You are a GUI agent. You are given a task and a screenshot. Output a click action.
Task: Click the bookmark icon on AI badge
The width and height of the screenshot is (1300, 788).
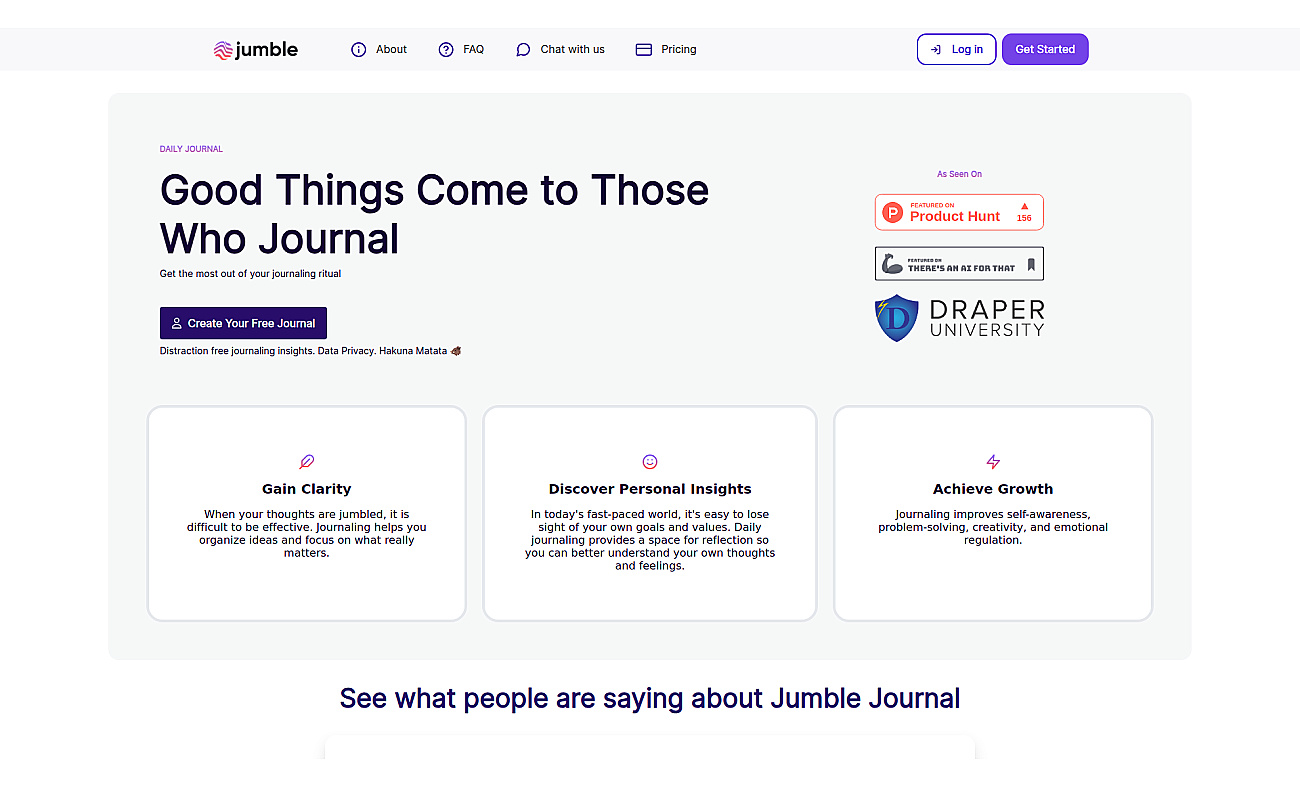click(x=1031, y=265)
